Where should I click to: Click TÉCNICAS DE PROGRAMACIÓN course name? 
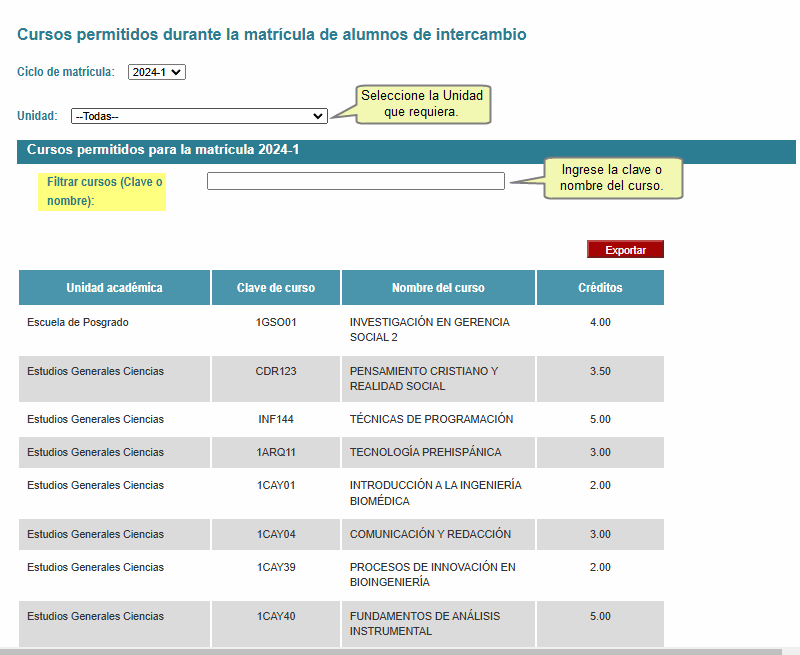(x=431, y=419)
